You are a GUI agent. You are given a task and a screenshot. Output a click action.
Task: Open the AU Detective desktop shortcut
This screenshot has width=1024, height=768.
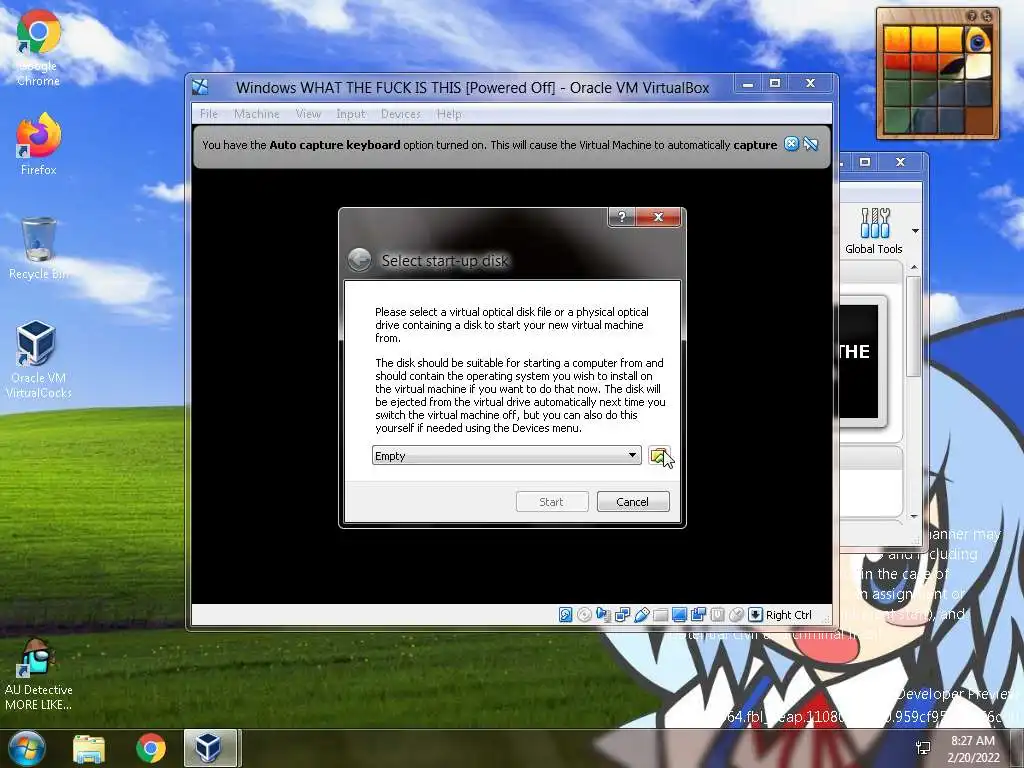39,676
